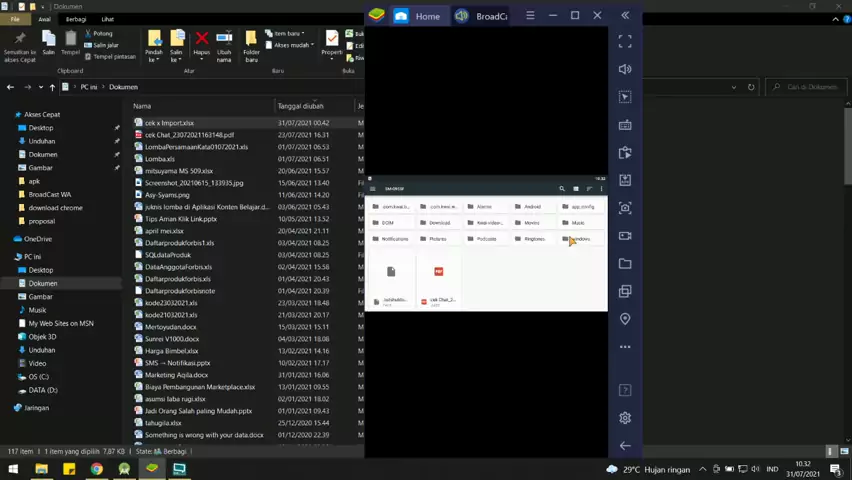
Task: Switch to the Berbagi ribbon tab
Action: 76,19
